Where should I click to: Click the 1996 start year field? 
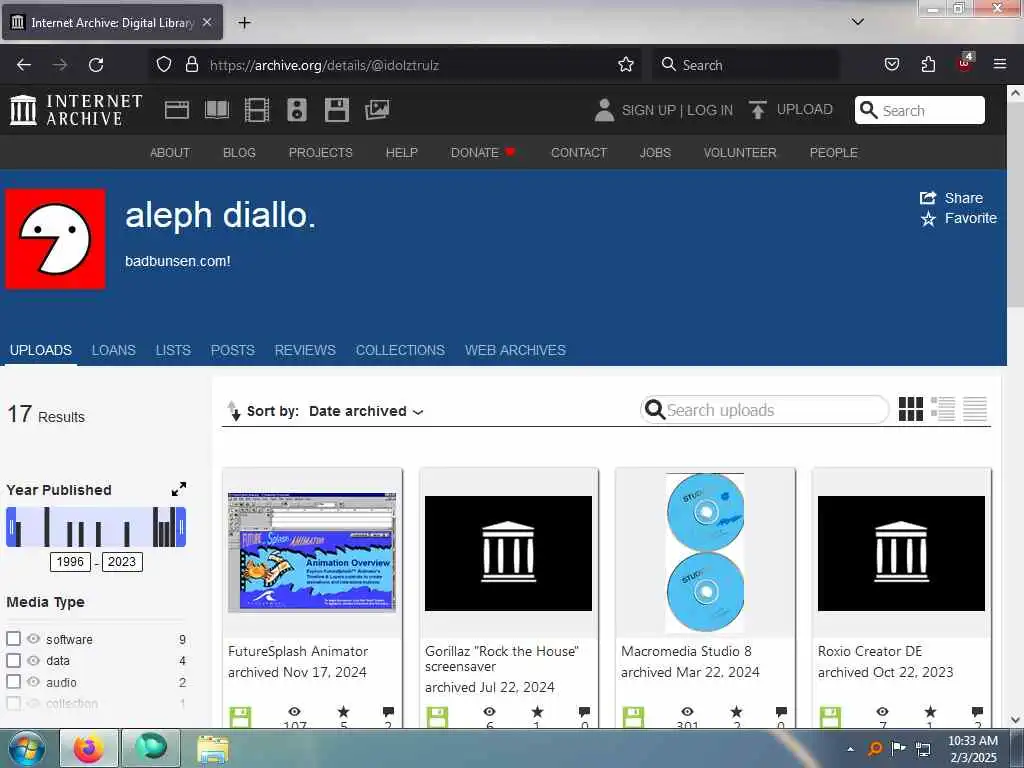point(70,562)
